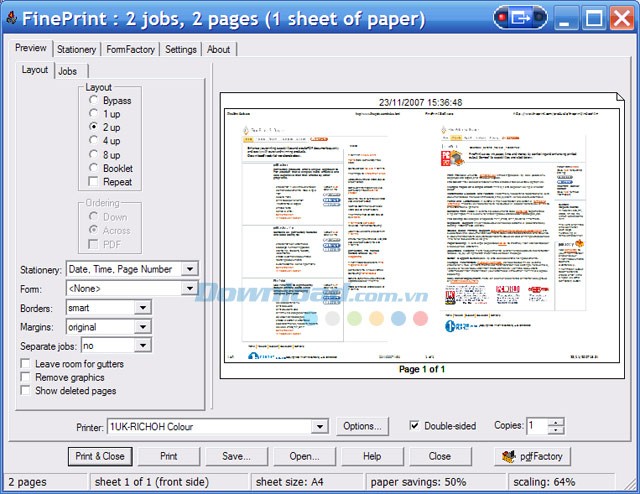Check Leave room for gutters

(26, 365)
